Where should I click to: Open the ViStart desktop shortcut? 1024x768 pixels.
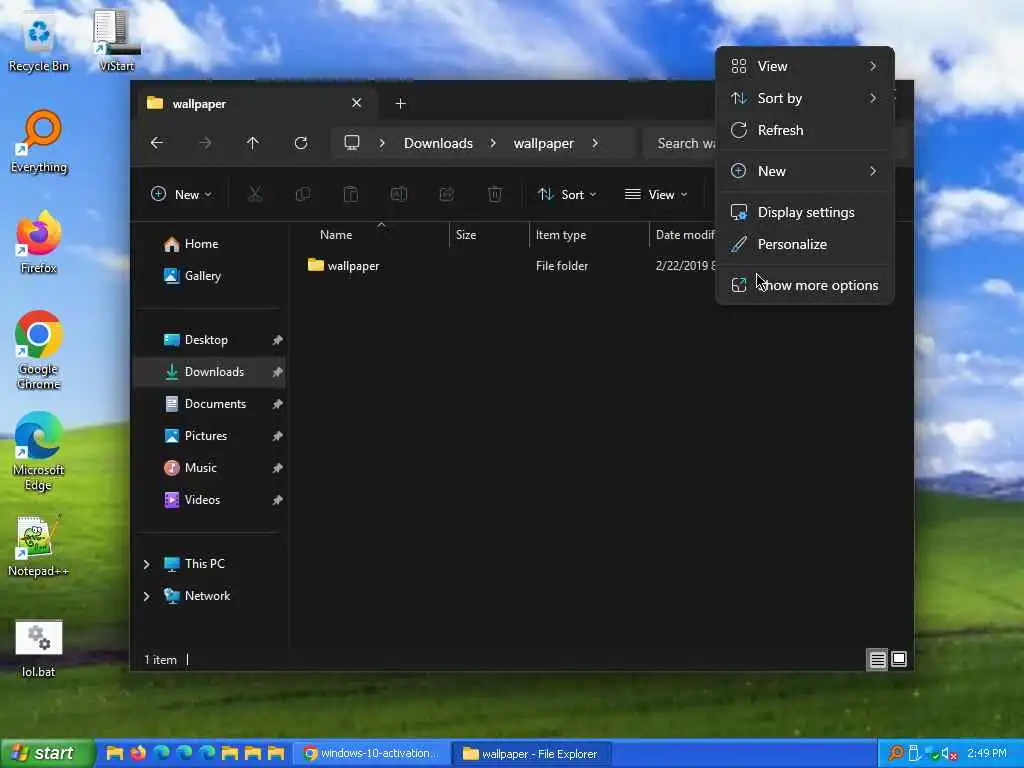click(116, 40)
